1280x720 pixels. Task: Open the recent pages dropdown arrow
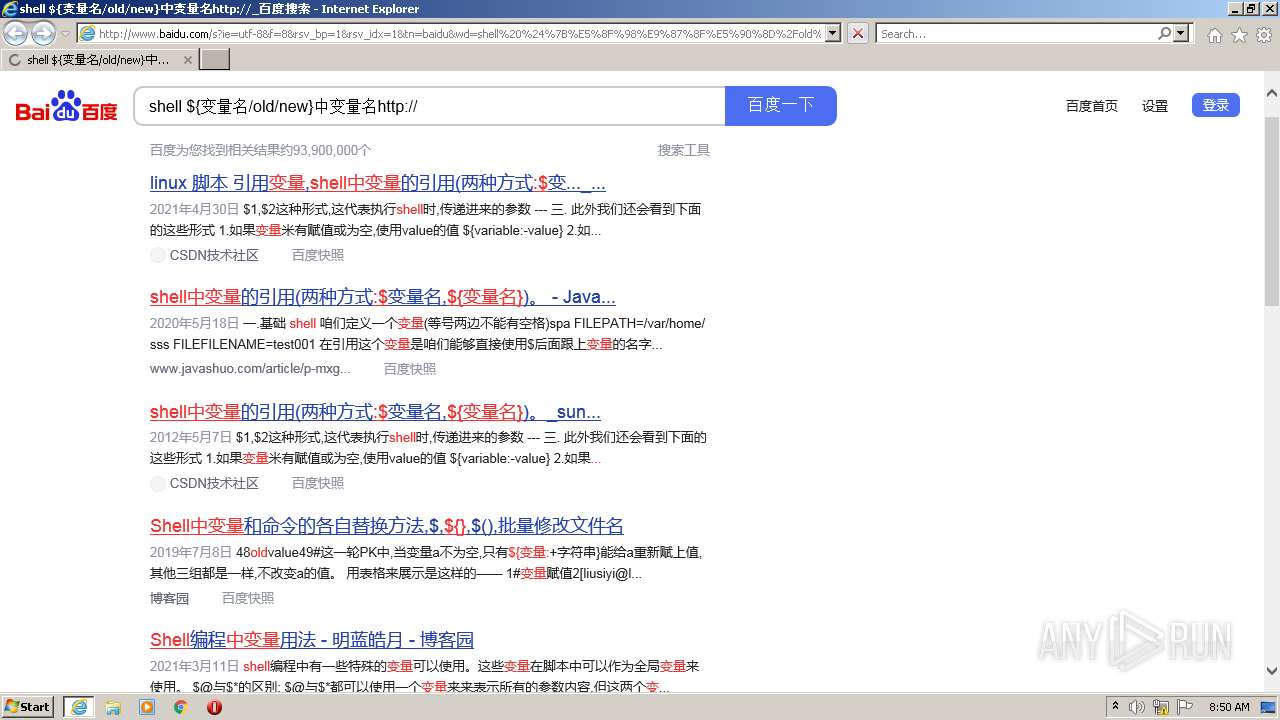(65, 33)
